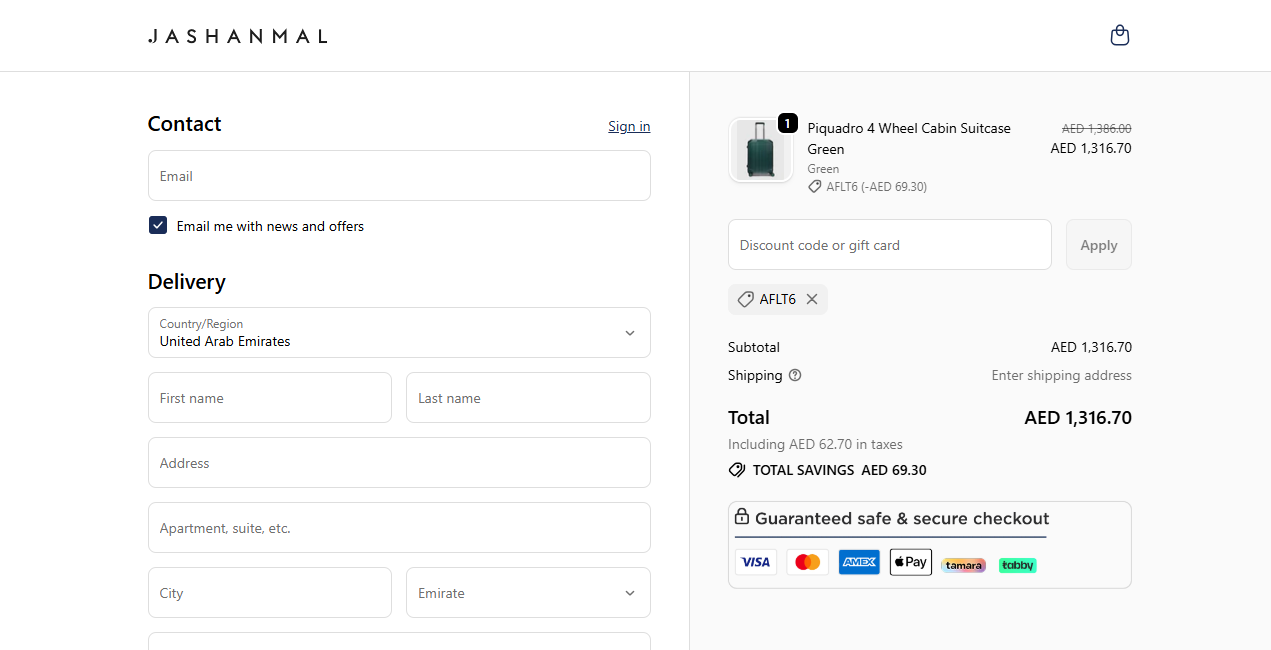Click the secure checkout lock icon
Viewport: 1271px width, 650px height.
pyautogui.click(x=742, y=517)
